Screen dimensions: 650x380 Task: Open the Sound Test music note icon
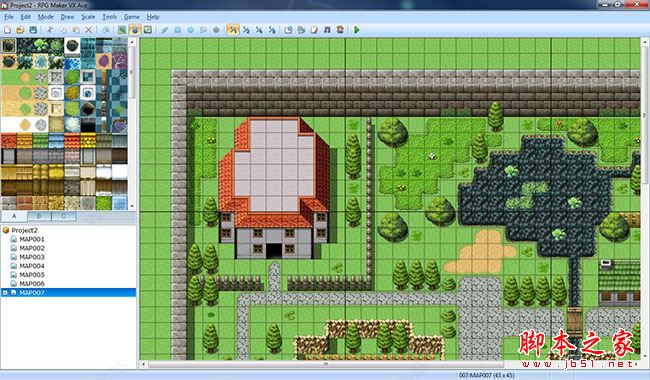pyautogui.click(x=327, y=30)
